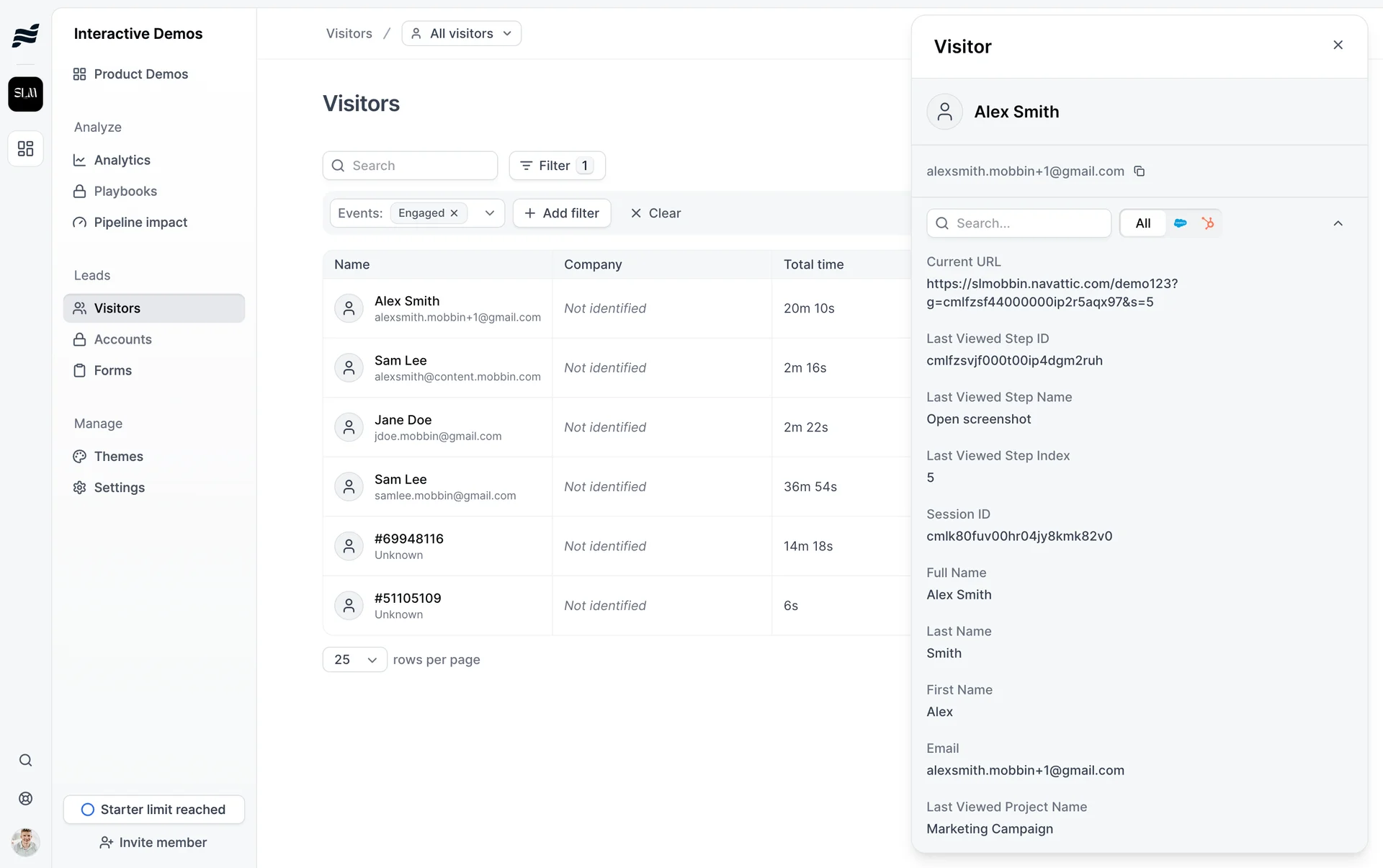1383x868 pixels.
Task: Remove the Engaged event filter tag
Action: coord(455,213)
